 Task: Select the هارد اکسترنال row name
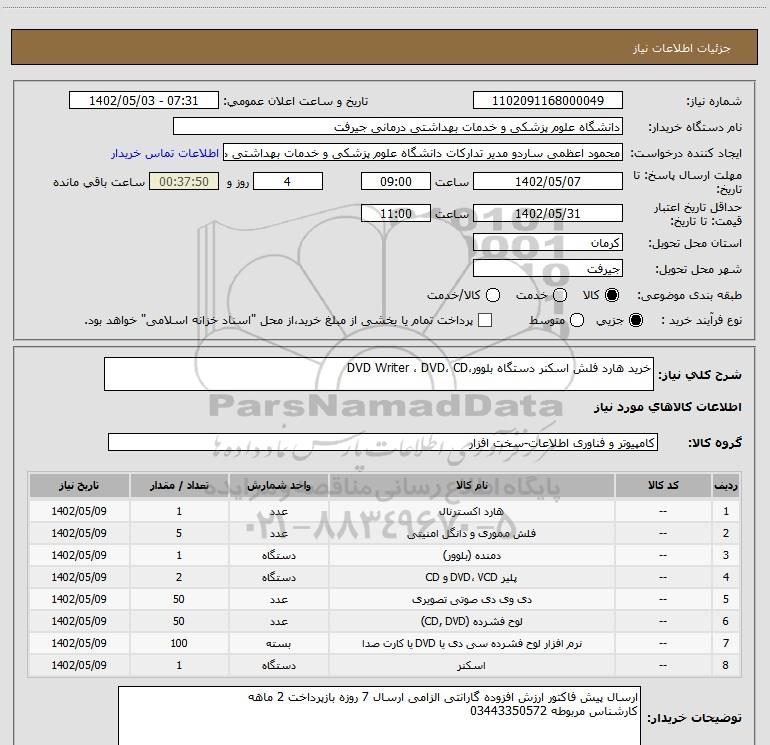(x=471, y=511)
